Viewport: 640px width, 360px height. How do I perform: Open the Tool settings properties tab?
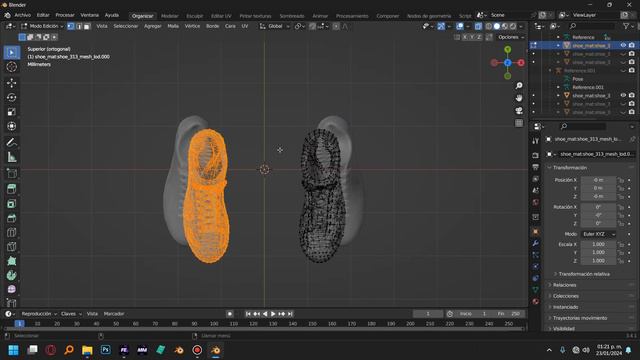pyautogui.click(x=536, y=141)
